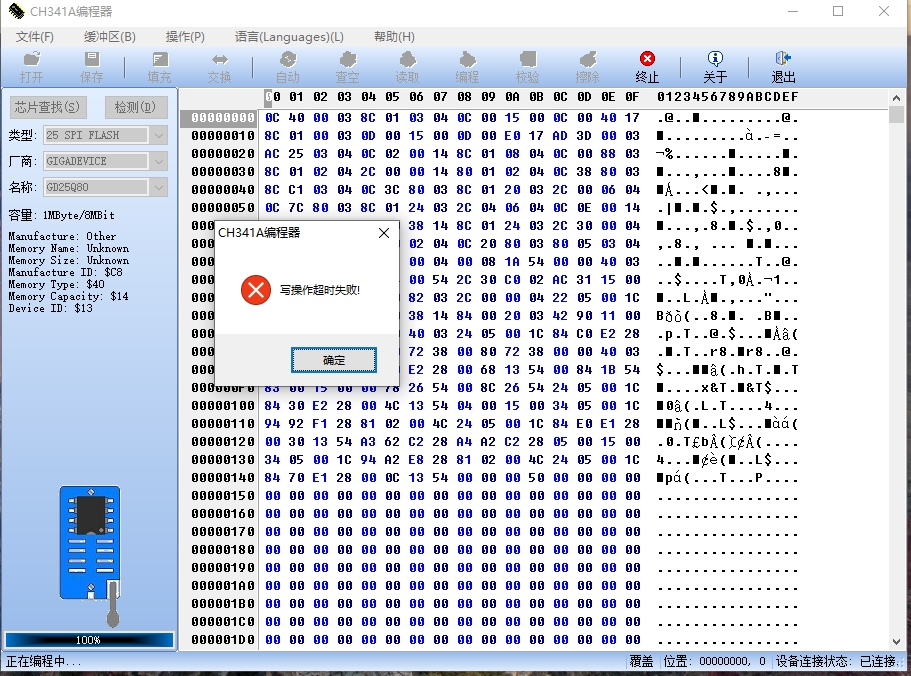
Task: Click the 填充 (Fill) toolbar icon
Action: (159, 67)
